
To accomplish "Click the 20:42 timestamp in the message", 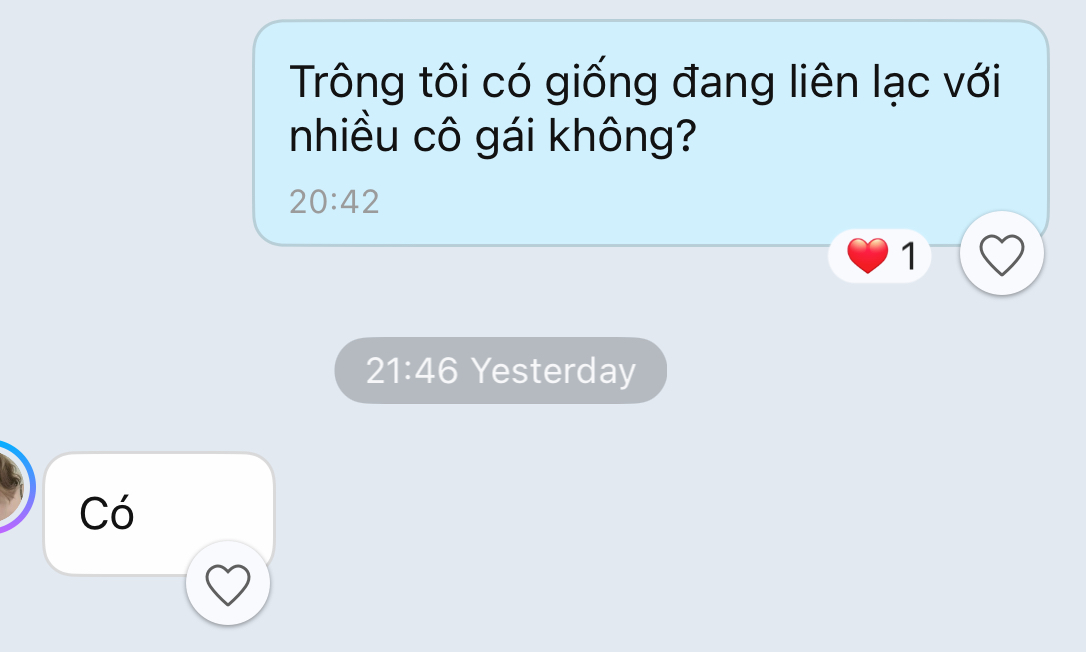I will pos(334,202).
